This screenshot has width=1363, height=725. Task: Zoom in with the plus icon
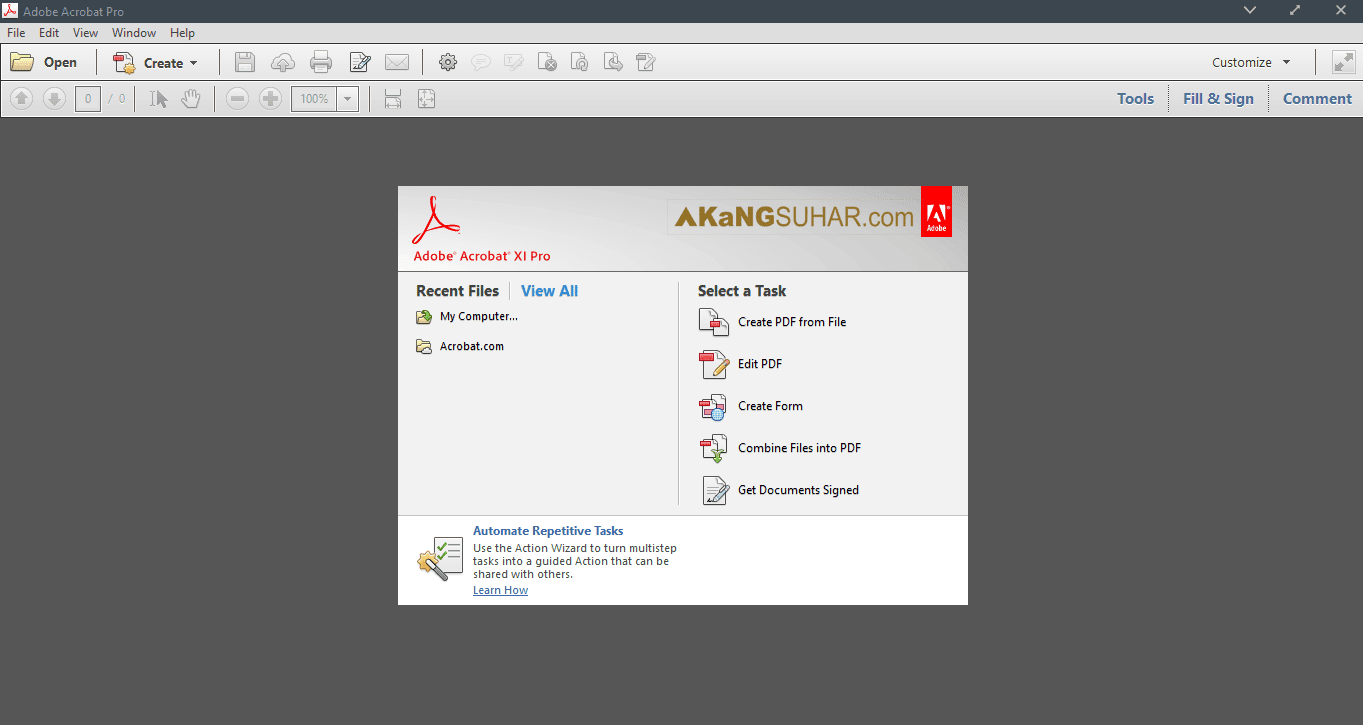pos(270,98)
